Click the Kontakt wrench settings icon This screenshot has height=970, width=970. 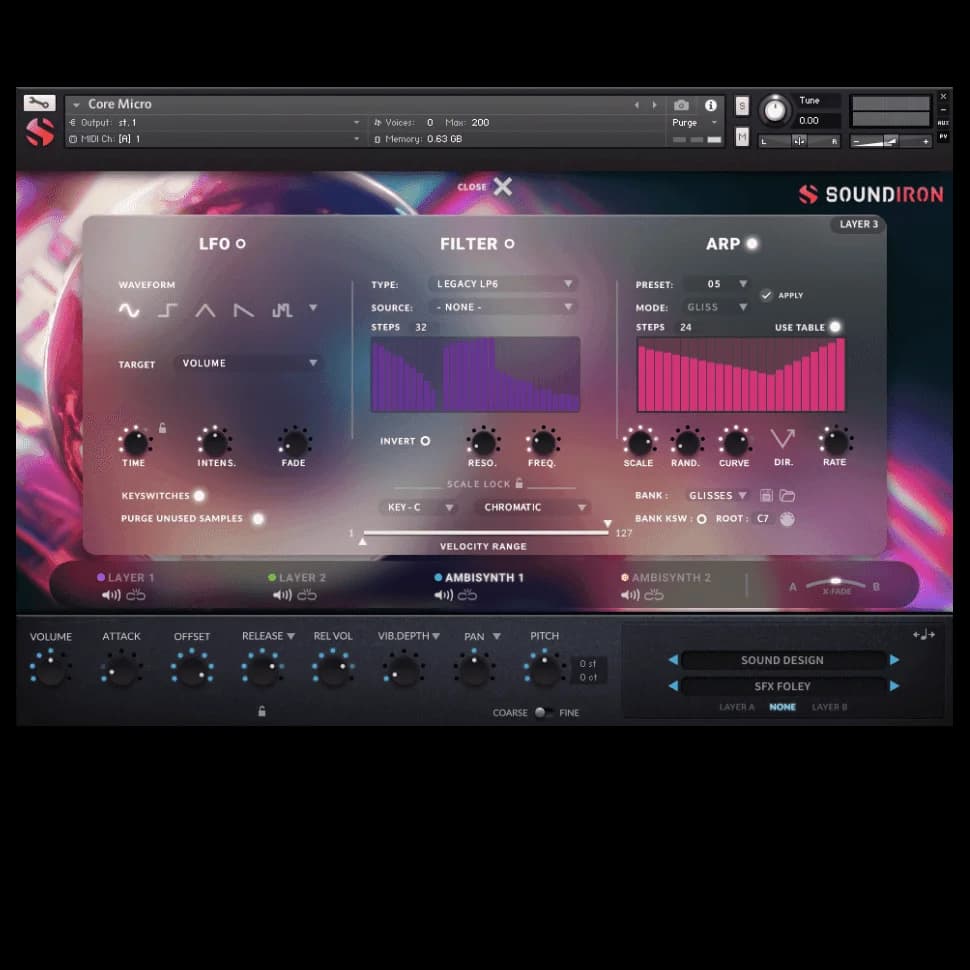[x=39, y=103]
